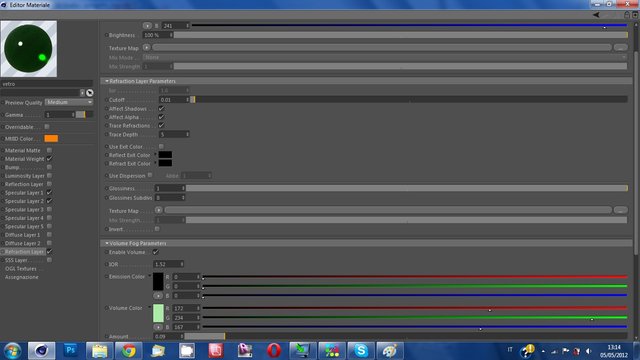Click the Windows Start orb
The height and width of the screenshot is (360, 640).
13,351
